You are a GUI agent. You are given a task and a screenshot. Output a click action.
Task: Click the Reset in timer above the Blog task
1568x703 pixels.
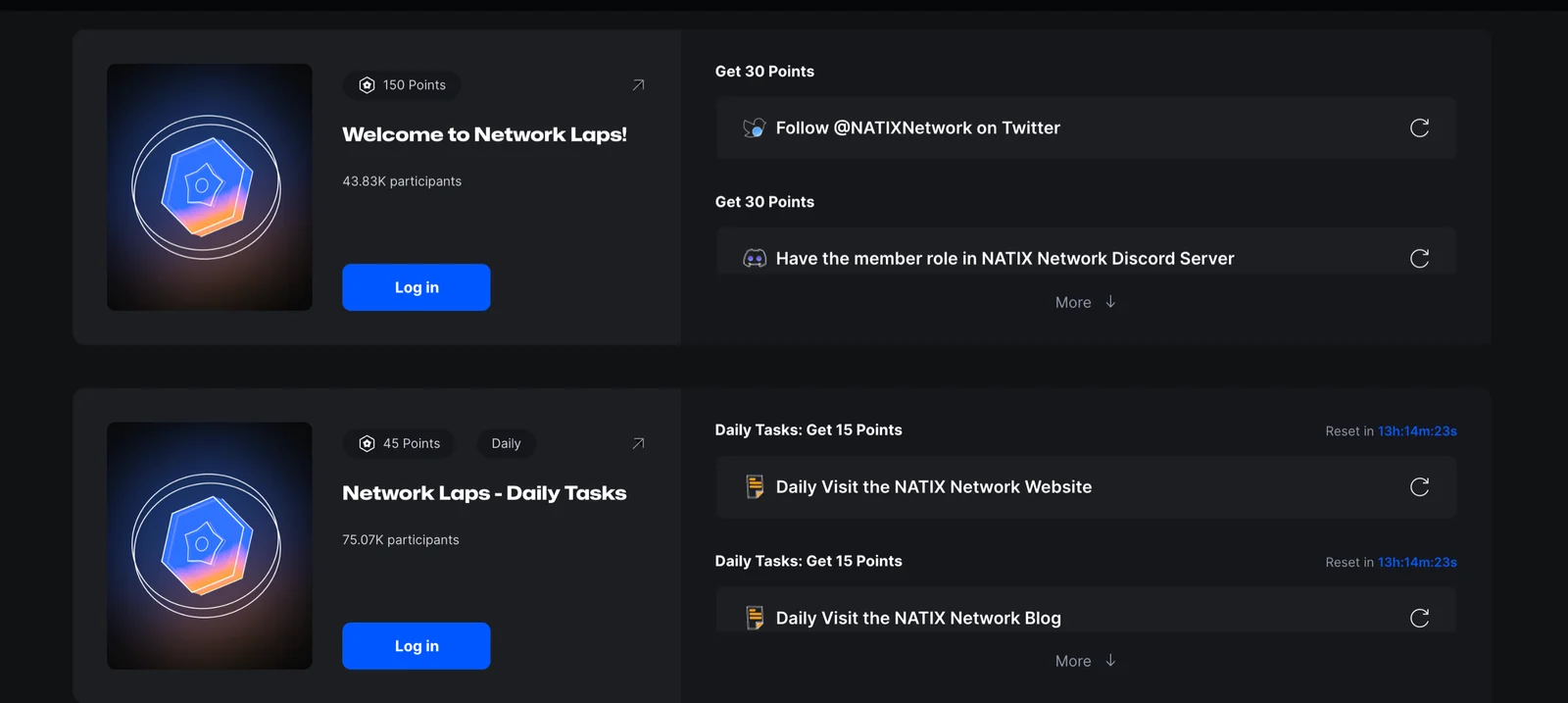pyautogui.click(x=1391, y=563)
